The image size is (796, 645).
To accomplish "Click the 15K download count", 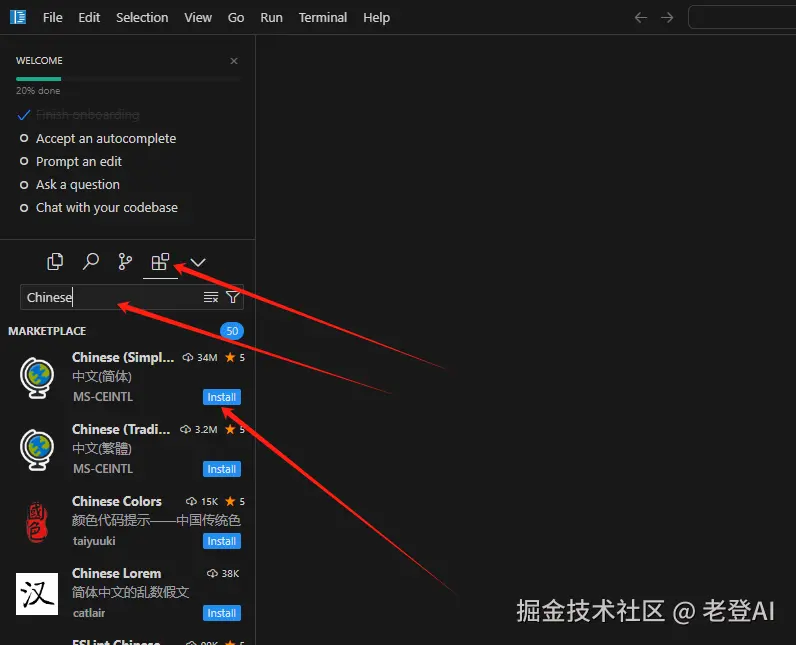I will (x=202, y=502).
